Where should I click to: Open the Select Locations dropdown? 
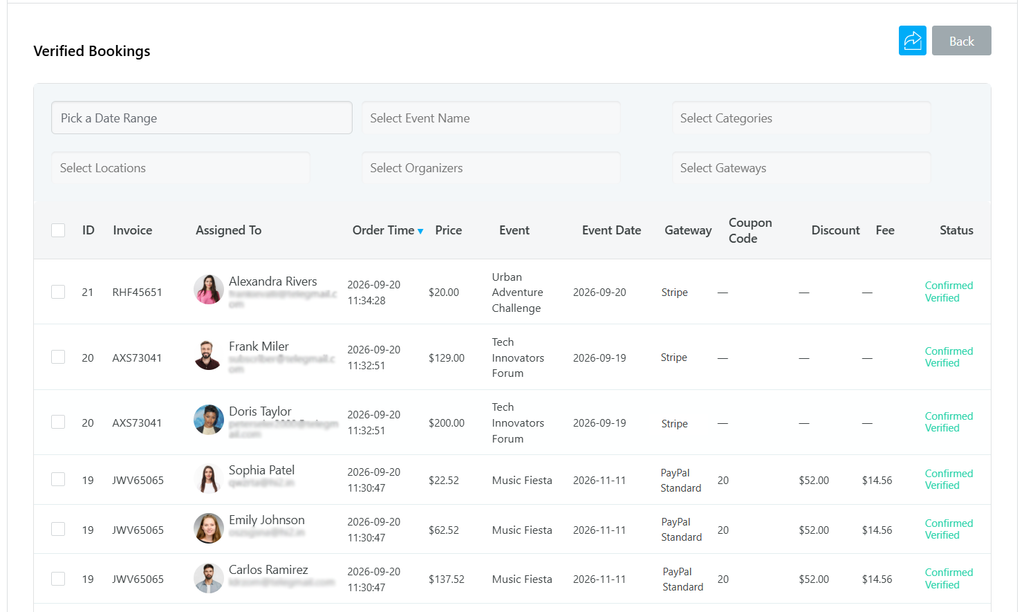[181, 168]
